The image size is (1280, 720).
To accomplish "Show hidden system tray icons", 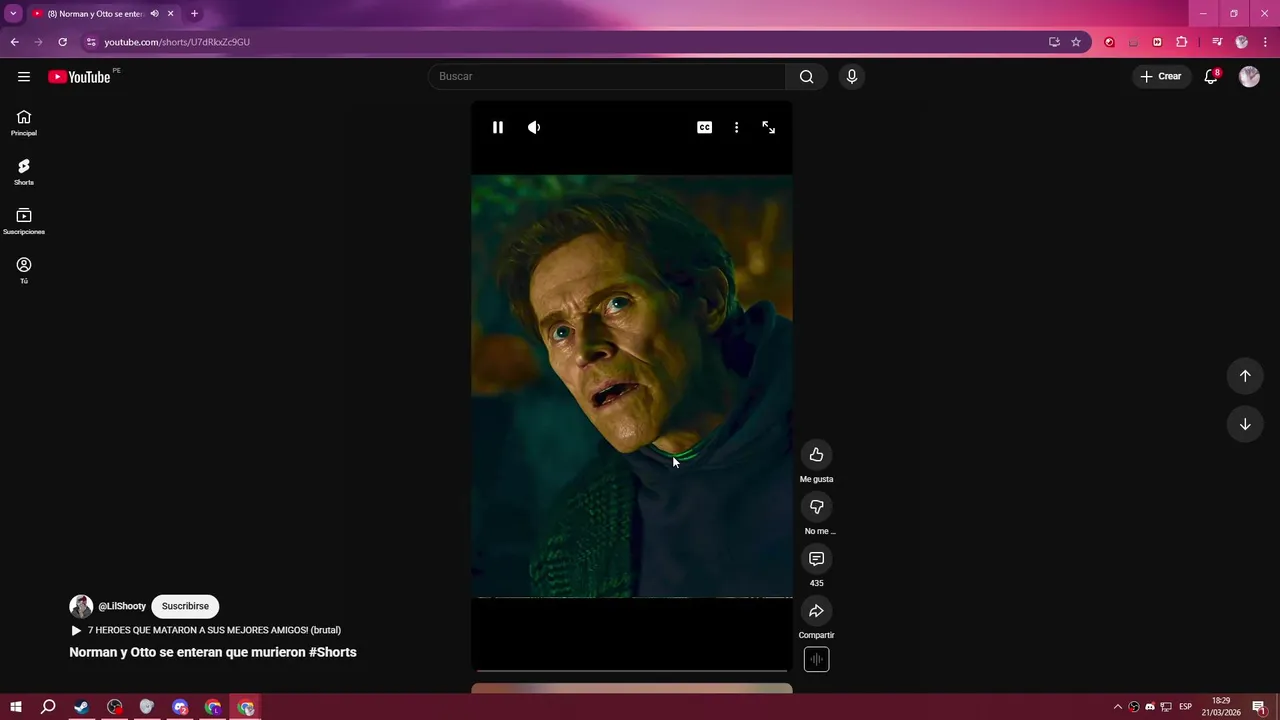I will point(1118,707).
